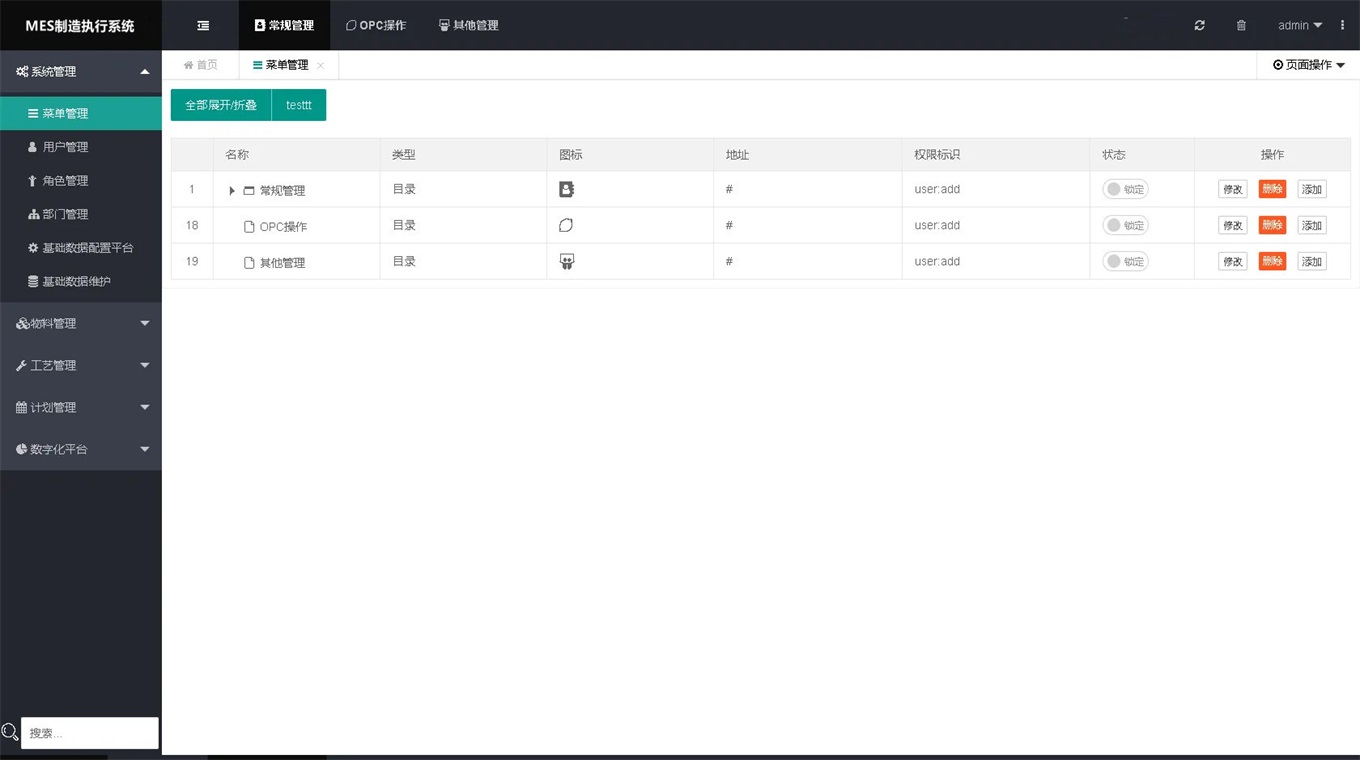
Task: Open 基础数据配置平台 in the sidebar
Action: (x=81, y=248)
